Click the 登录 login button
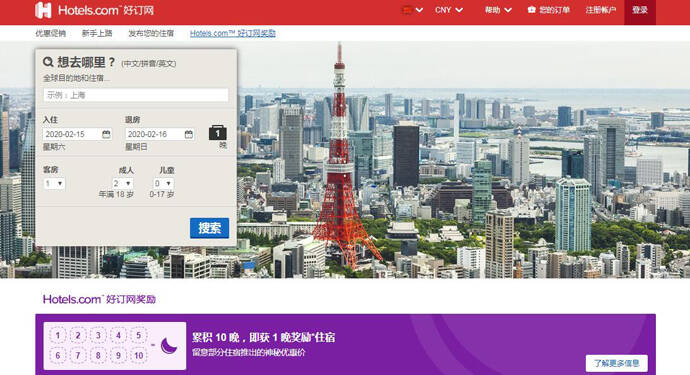 click(640, 11)
